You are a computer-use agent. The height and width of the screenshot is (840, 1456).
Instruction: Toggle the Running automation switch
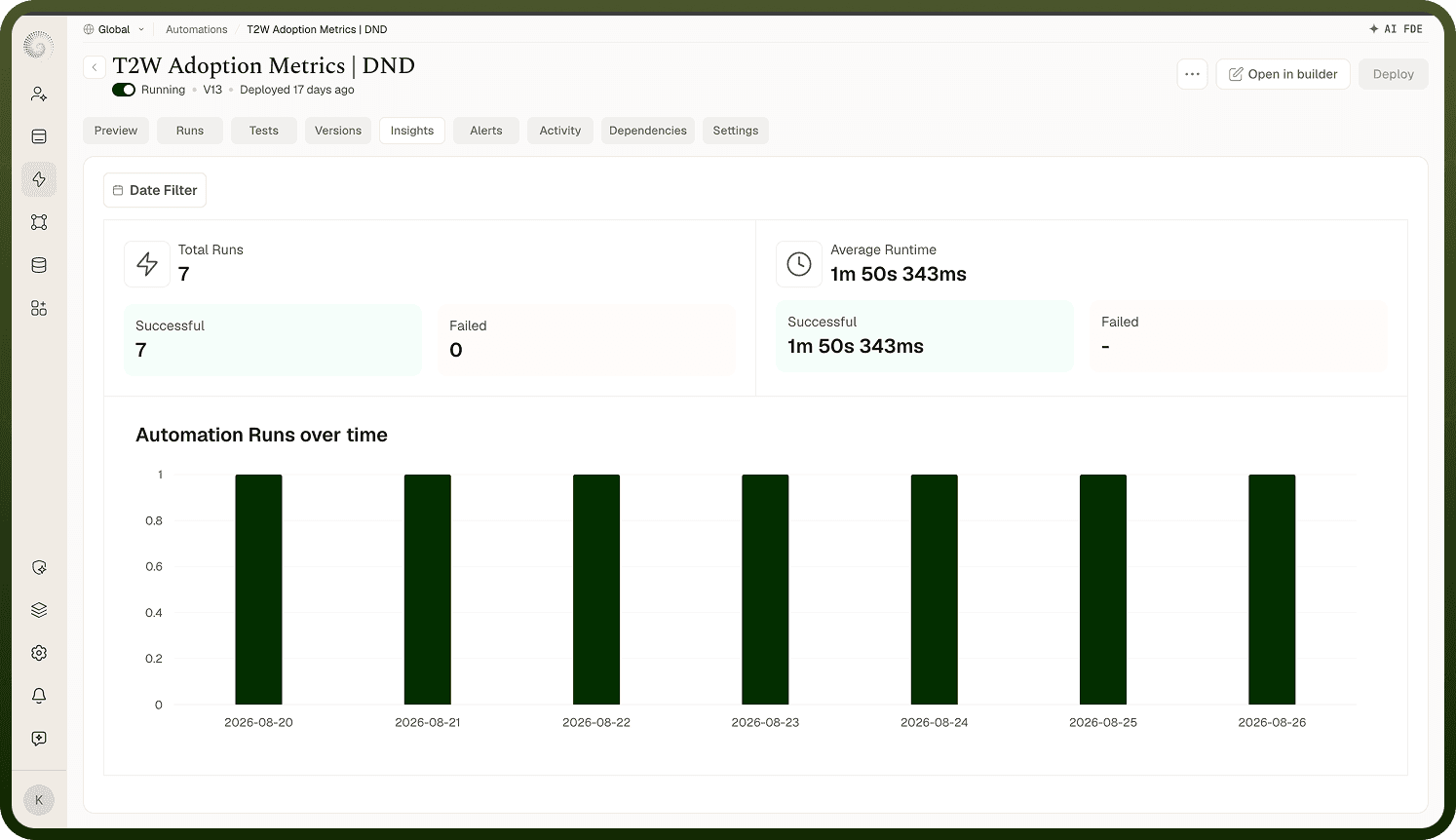pyautogui.click(x=124, y=90)
